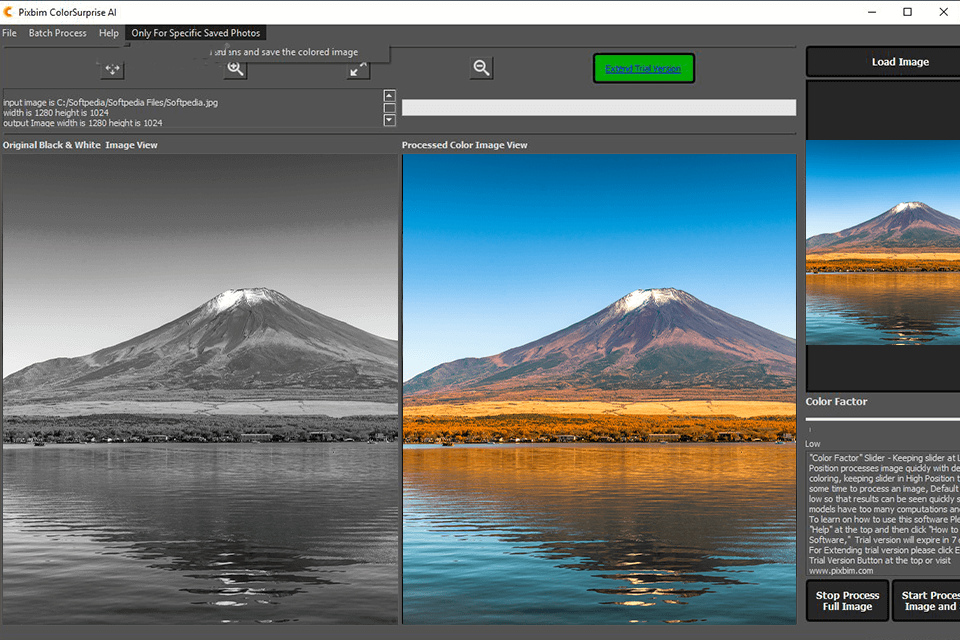Click the 'Low' slider label
Image resolution: width=960 pixels, height=640 pixels.
pyautogui.click(x=812, y=444)
